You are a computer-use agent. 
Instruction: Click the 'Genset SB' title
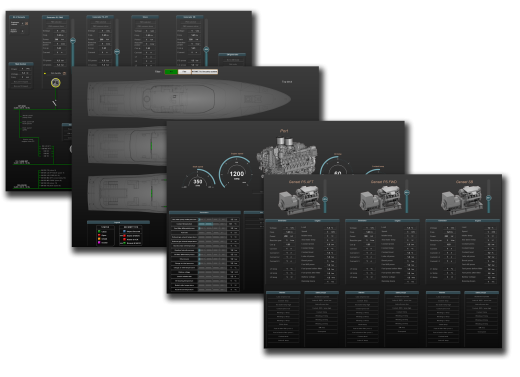click(464, 182)
